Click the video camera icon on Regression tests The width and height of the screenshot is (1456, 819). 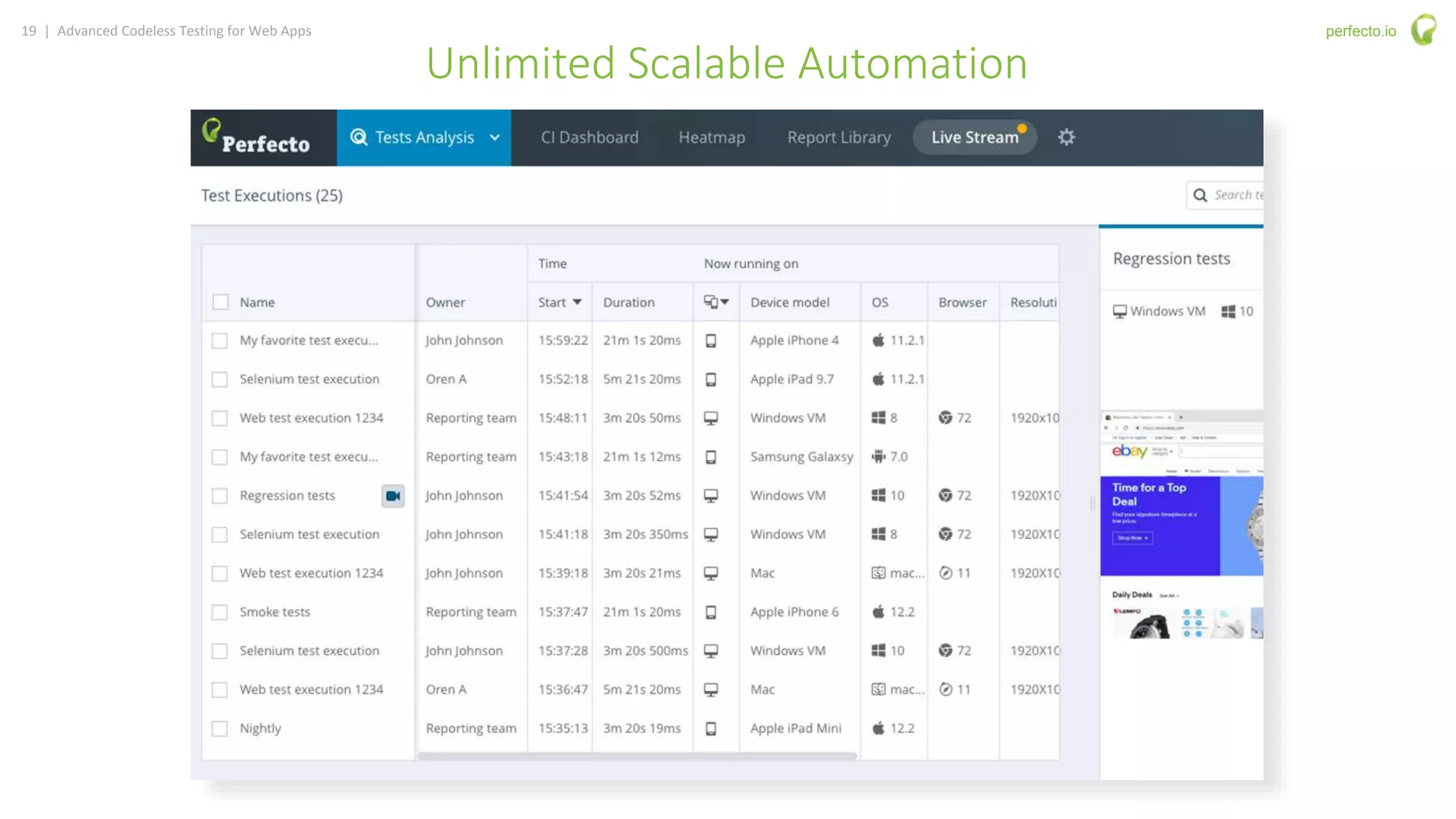(x=393, y=496)
